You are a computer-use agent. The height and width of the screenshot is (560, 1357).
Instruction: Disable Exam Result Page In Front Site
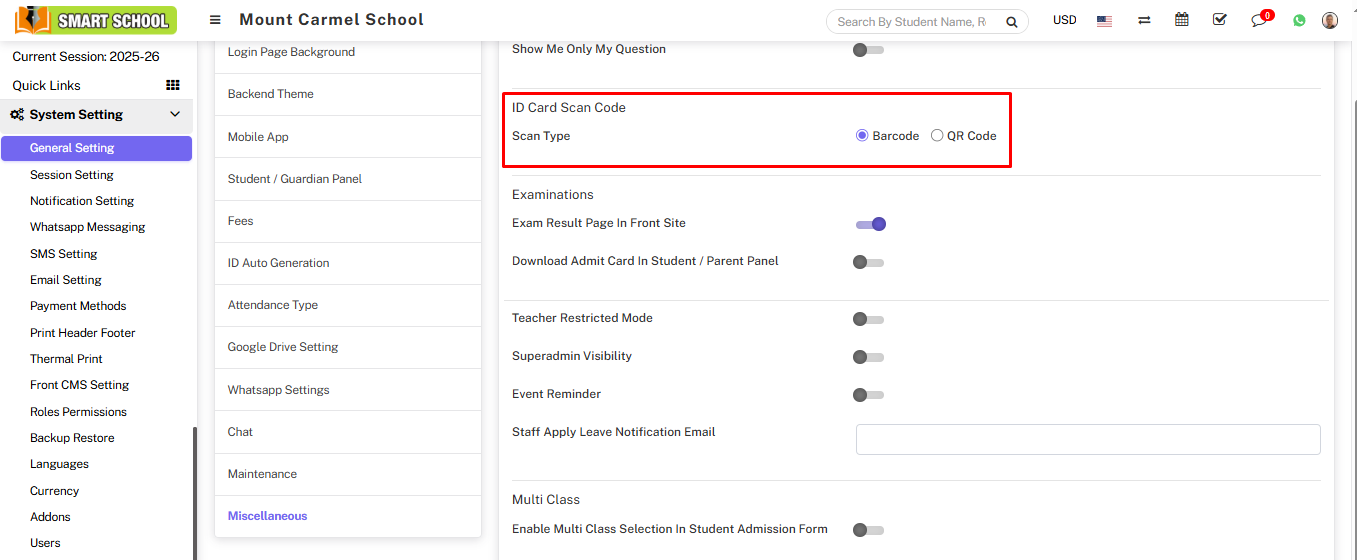870,224
